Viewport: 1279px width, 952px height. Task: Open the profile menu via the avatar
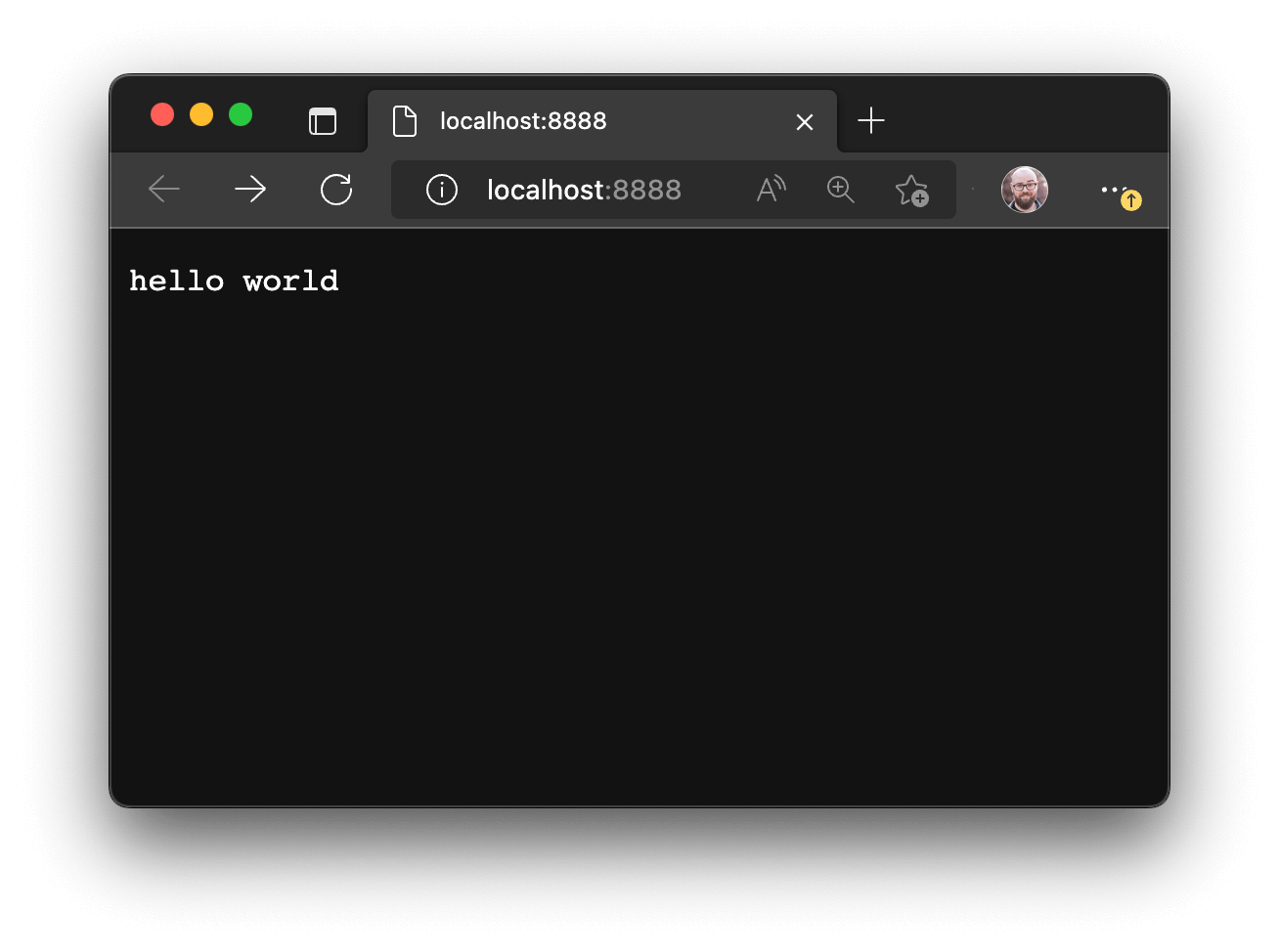1025,190
